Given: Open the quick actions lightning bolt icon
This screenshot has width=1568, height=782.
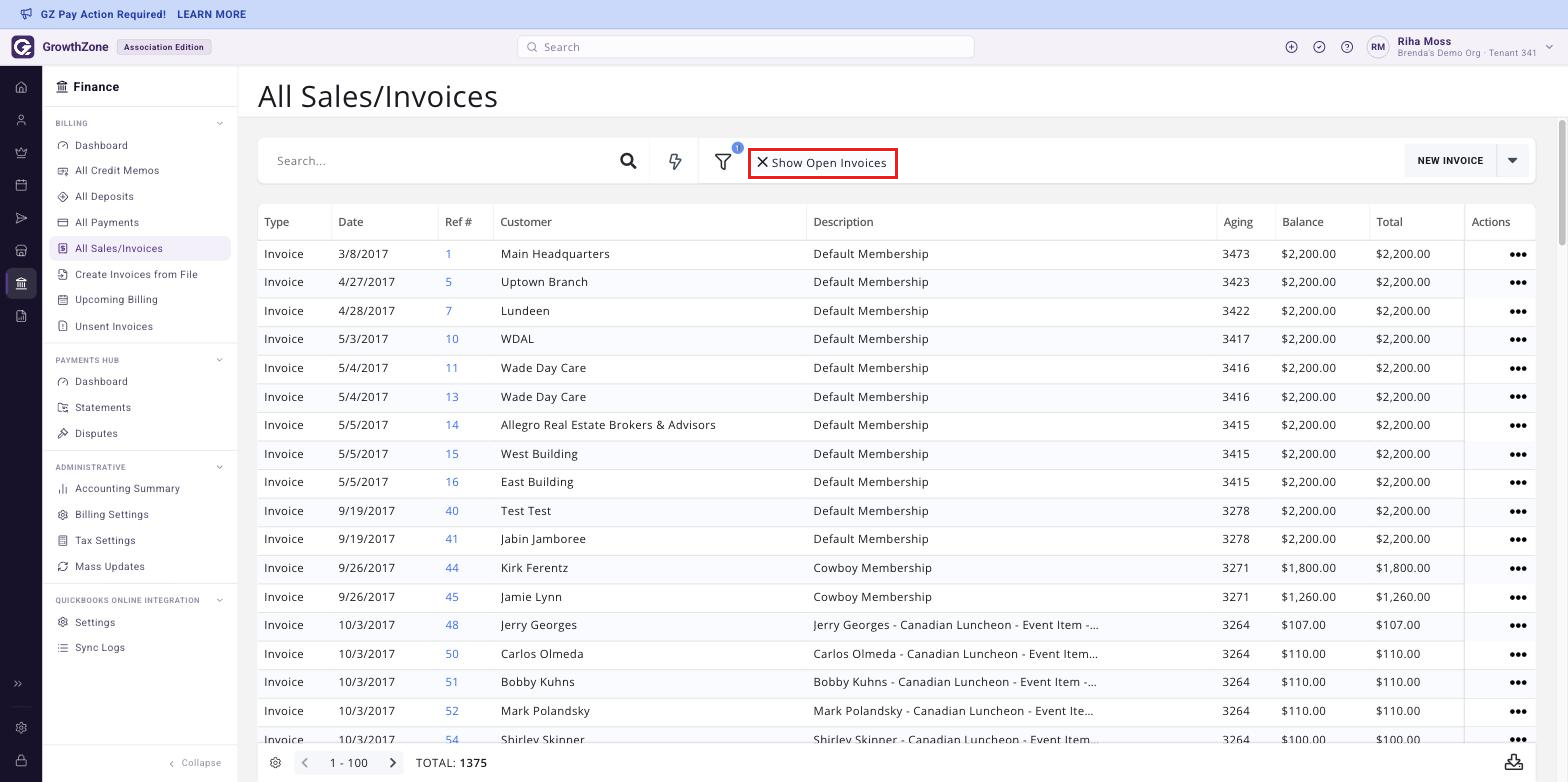Looking at the screenshot, I should pyautogui.click(x=675, y=161).
